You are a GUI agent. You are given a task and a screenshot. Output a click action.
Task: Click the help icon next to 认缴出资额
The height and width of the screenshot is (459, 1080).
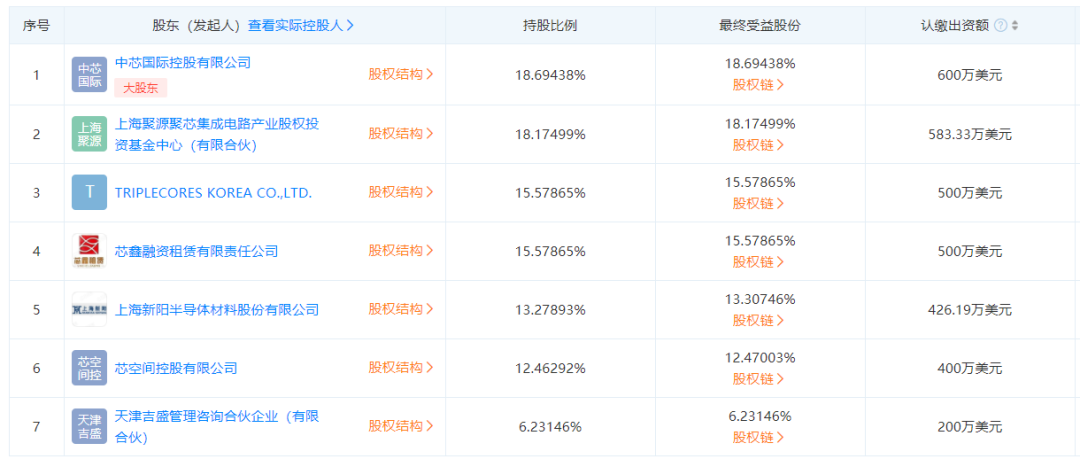point(1000,26)
